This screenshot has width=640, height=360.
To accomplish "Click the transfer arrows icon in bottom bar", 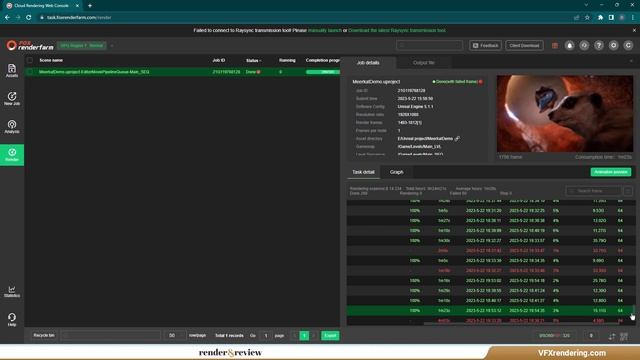I will tap(611, 336).
